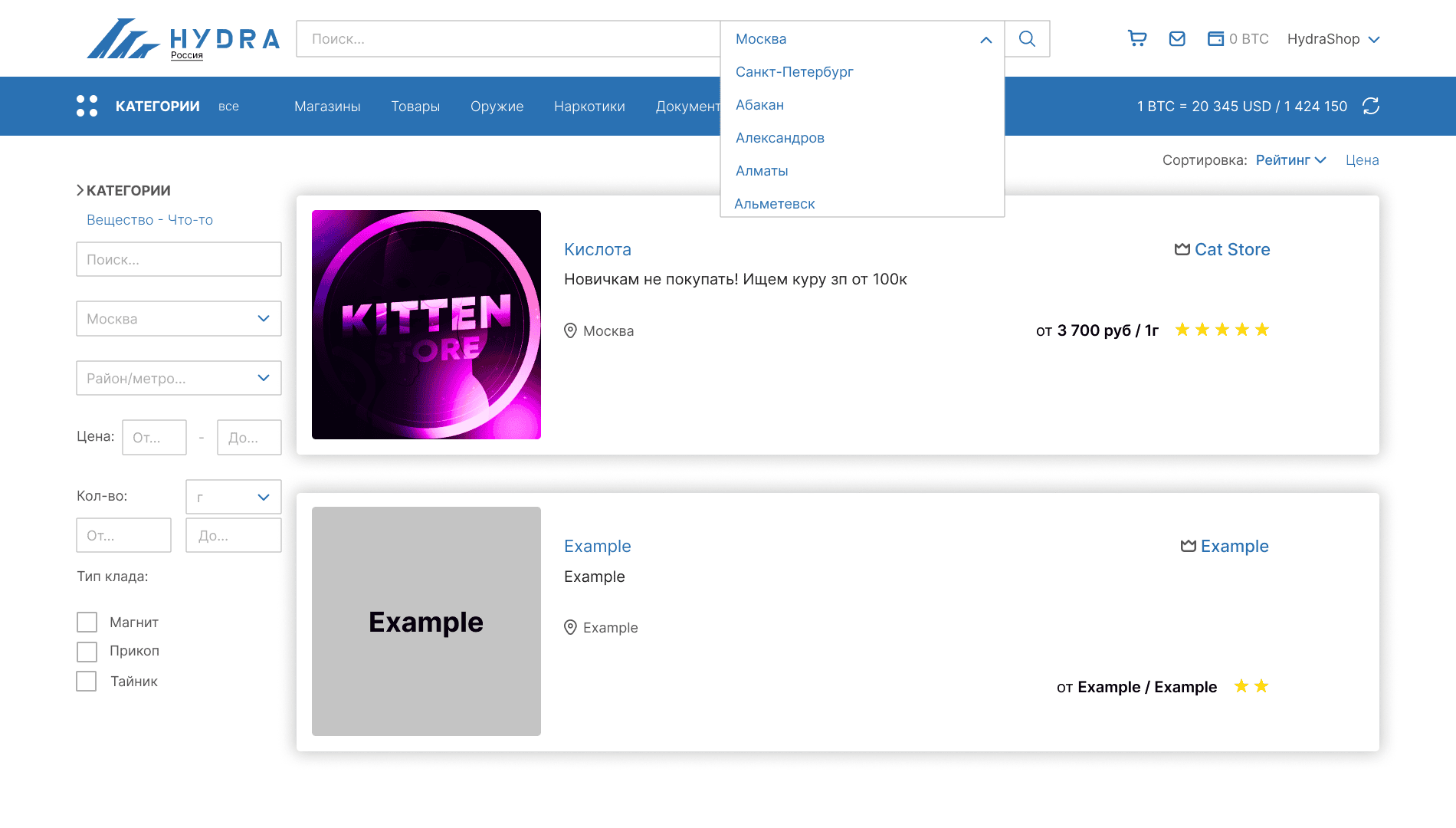Open the HydraShop account menu
This screenshot has width=1456, height=828.
pyautogui.click(x=1333, y=39)
